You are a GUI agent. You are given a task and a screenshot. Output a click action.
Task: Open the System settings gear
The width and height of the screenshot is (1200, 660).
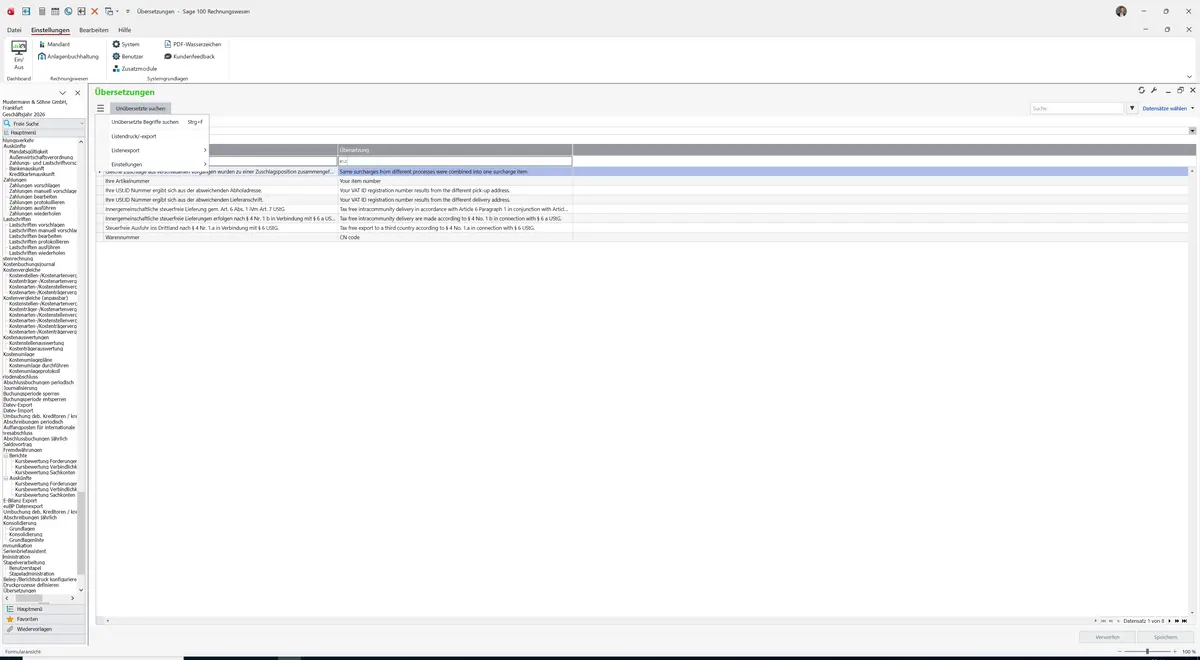click(x=126, y=45)
